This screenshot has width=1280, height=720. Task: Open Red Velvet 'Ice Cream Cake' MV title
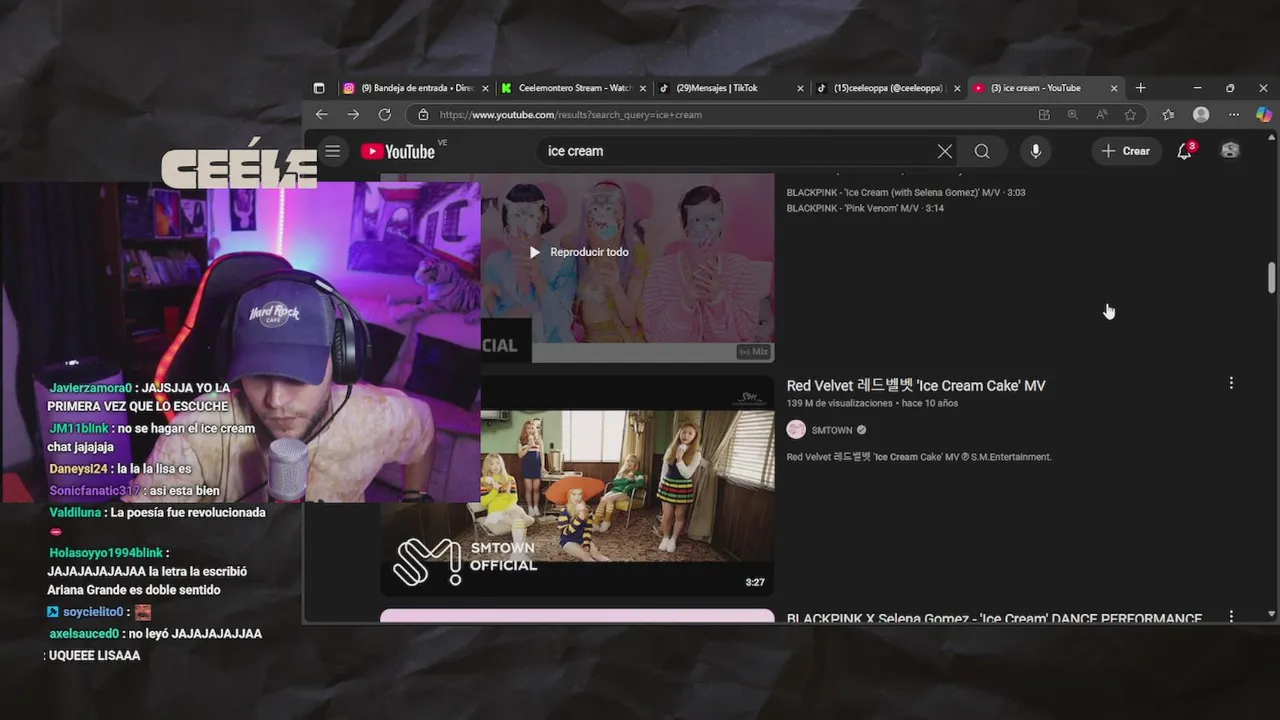(916, 385)
